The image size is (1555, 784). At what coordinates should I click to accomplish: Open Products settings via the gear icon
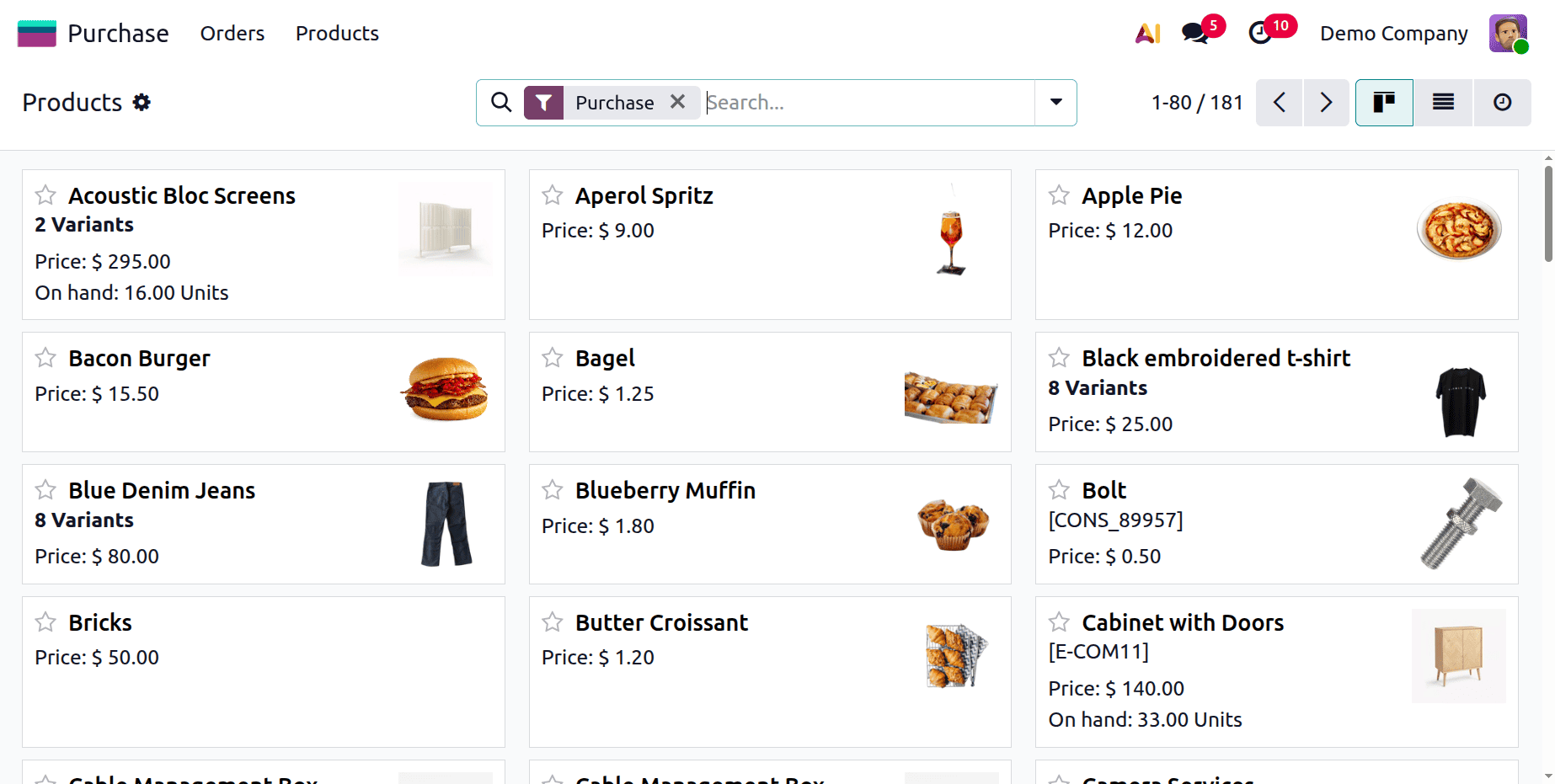(x=142, y=102)
